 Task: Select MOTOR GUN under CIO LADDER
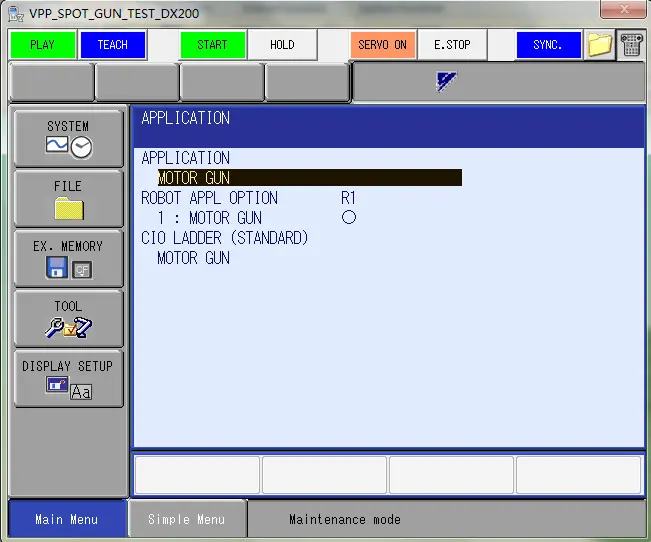(x=193, y=258)
